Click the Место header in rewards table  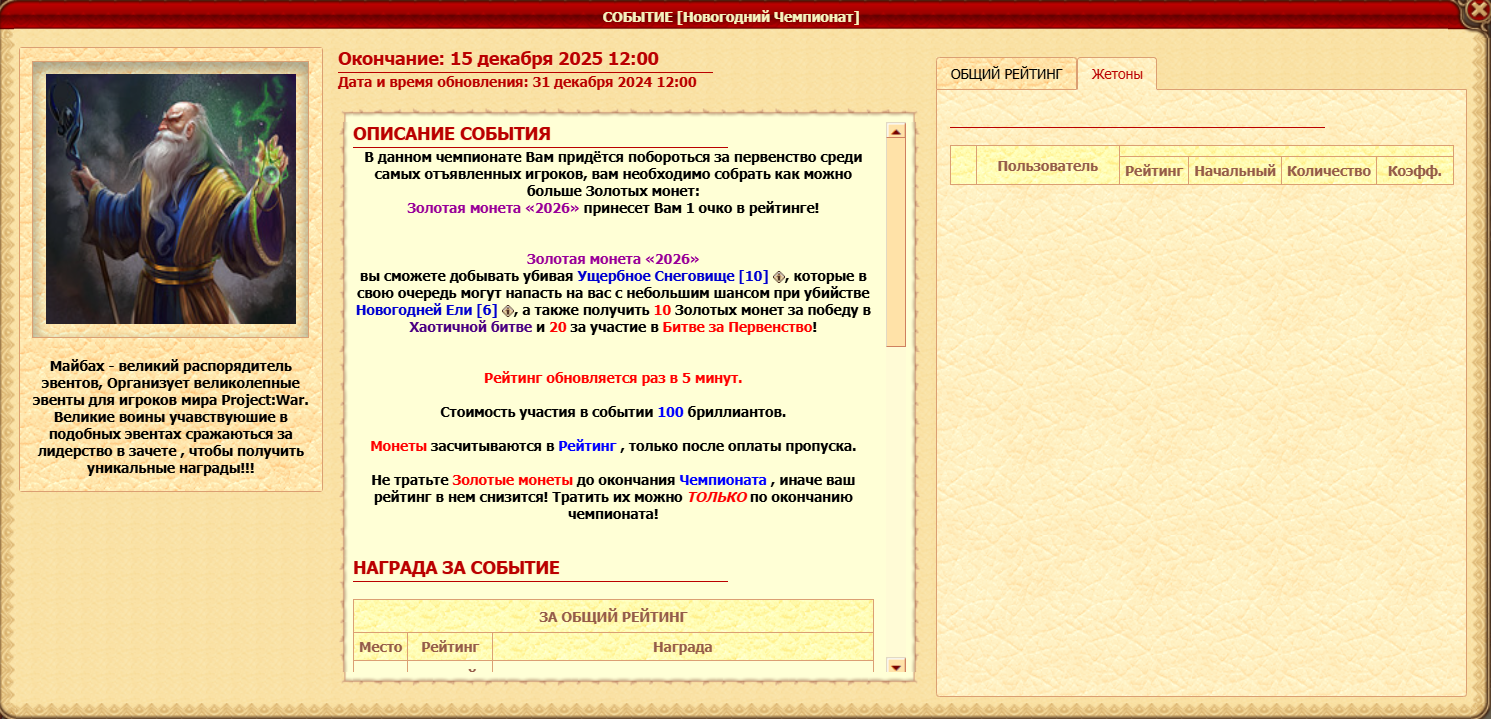[x=380, y=647]
